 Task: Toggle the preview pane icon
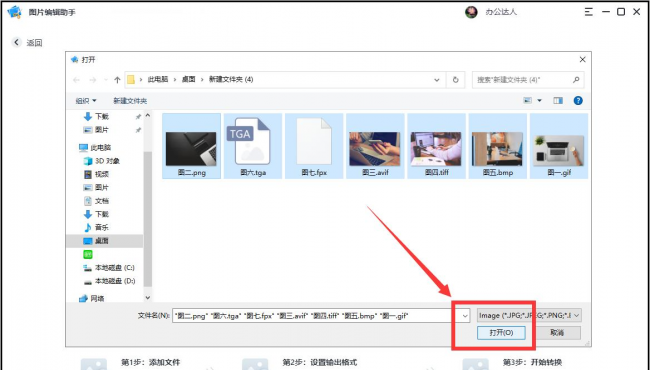pyautogui.click(x=558, y=100)
